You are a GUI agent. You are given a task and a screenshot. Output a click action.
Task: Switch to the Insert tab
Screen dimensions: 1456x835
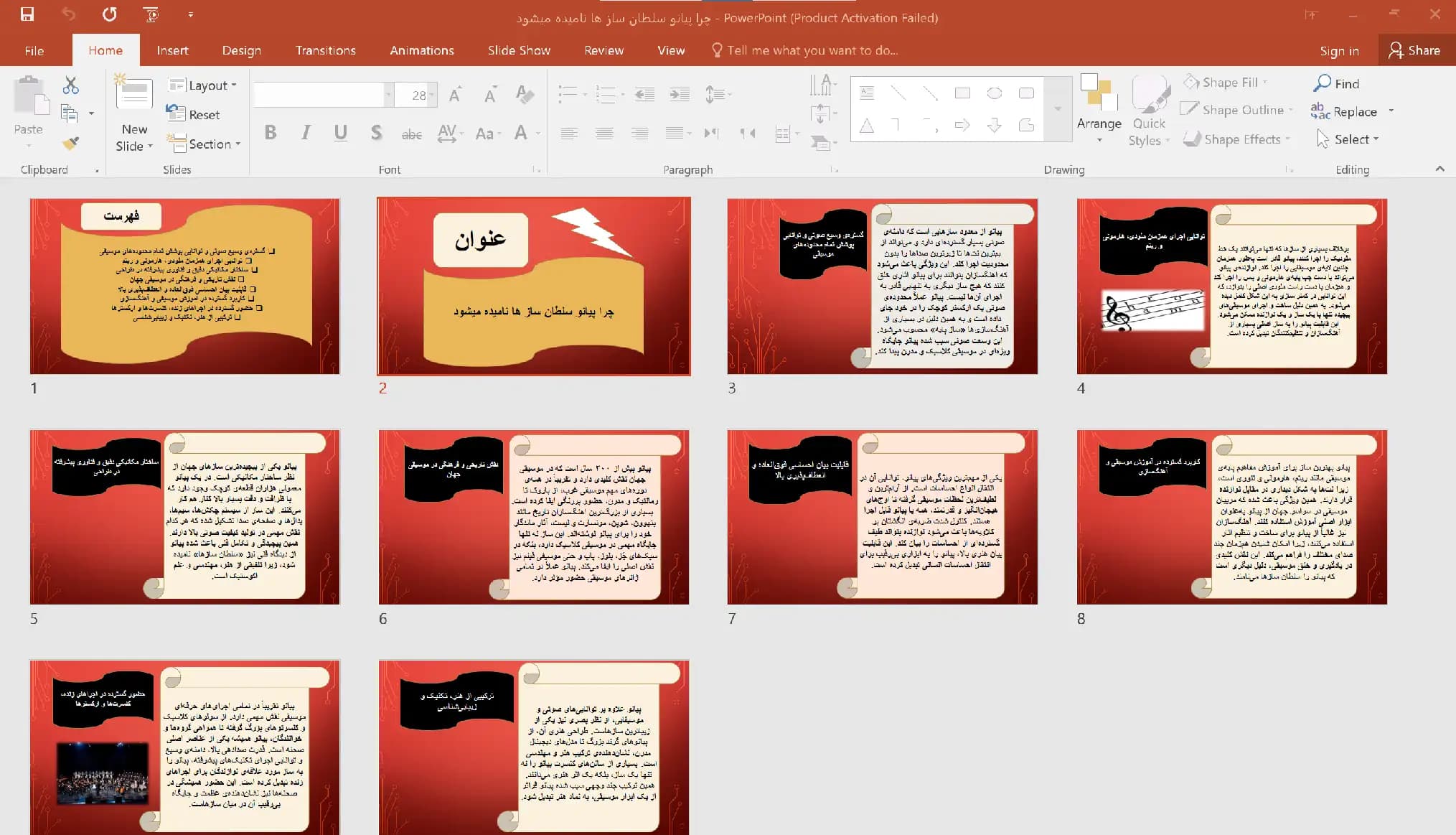click(172, 50)
